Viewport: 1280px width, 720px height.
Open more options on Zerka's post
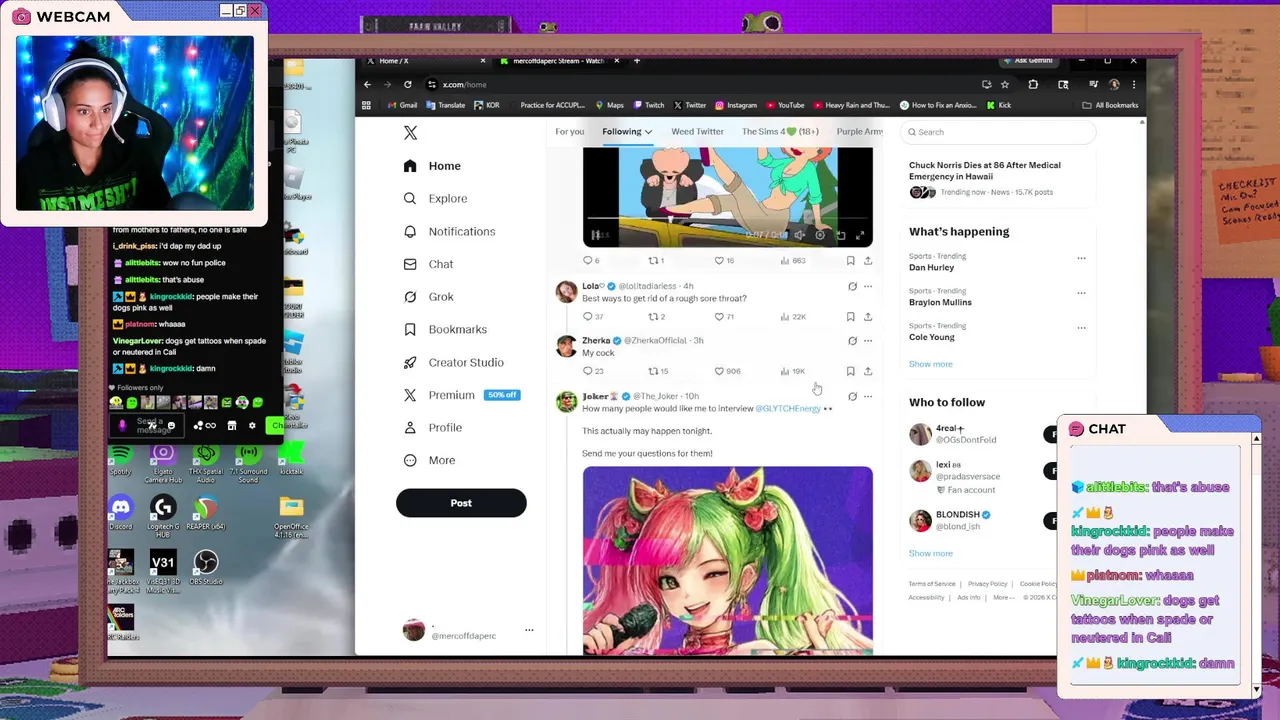[x=868, y=340]
